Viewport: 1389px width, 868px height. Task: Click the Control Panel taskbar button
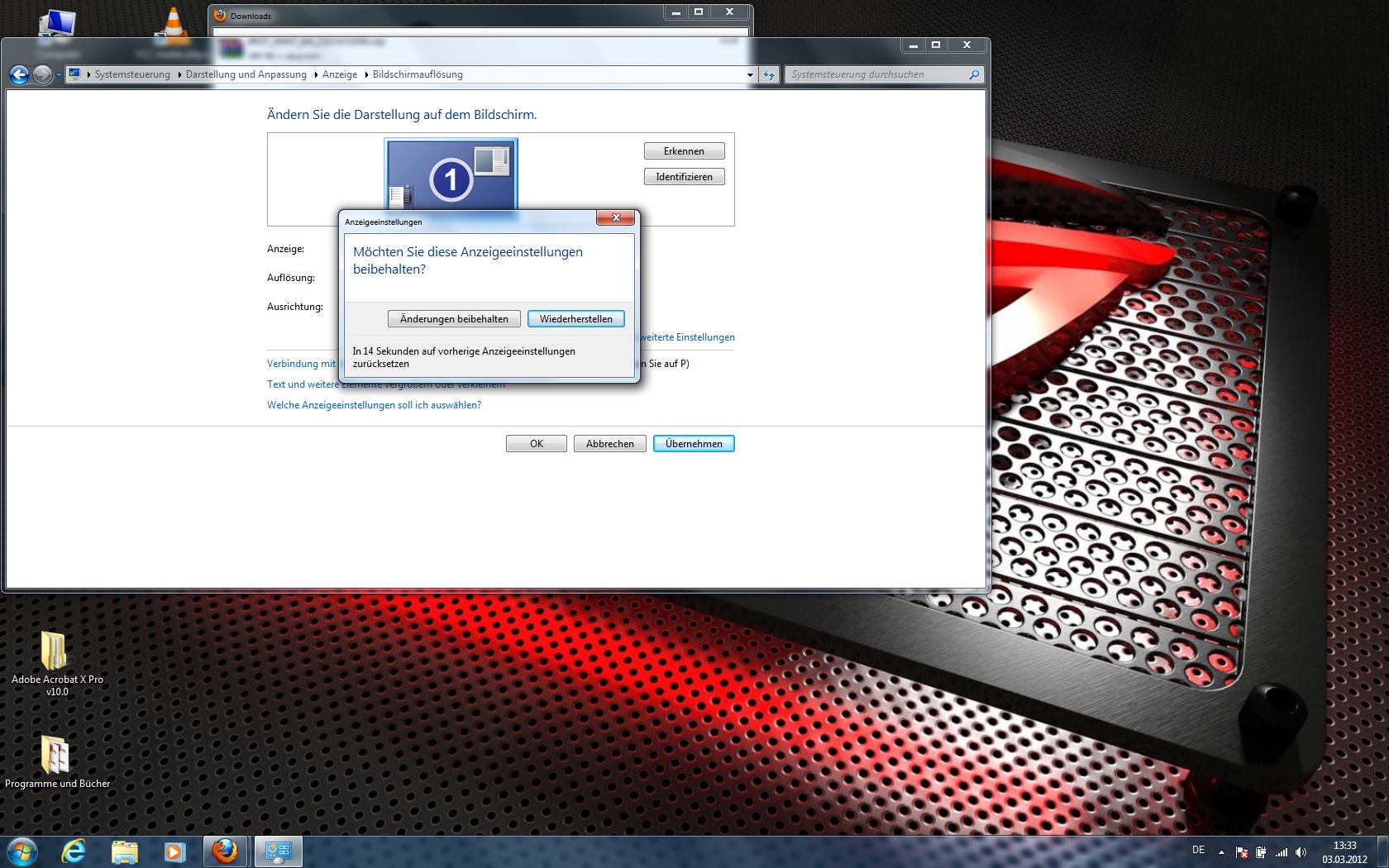278,851
